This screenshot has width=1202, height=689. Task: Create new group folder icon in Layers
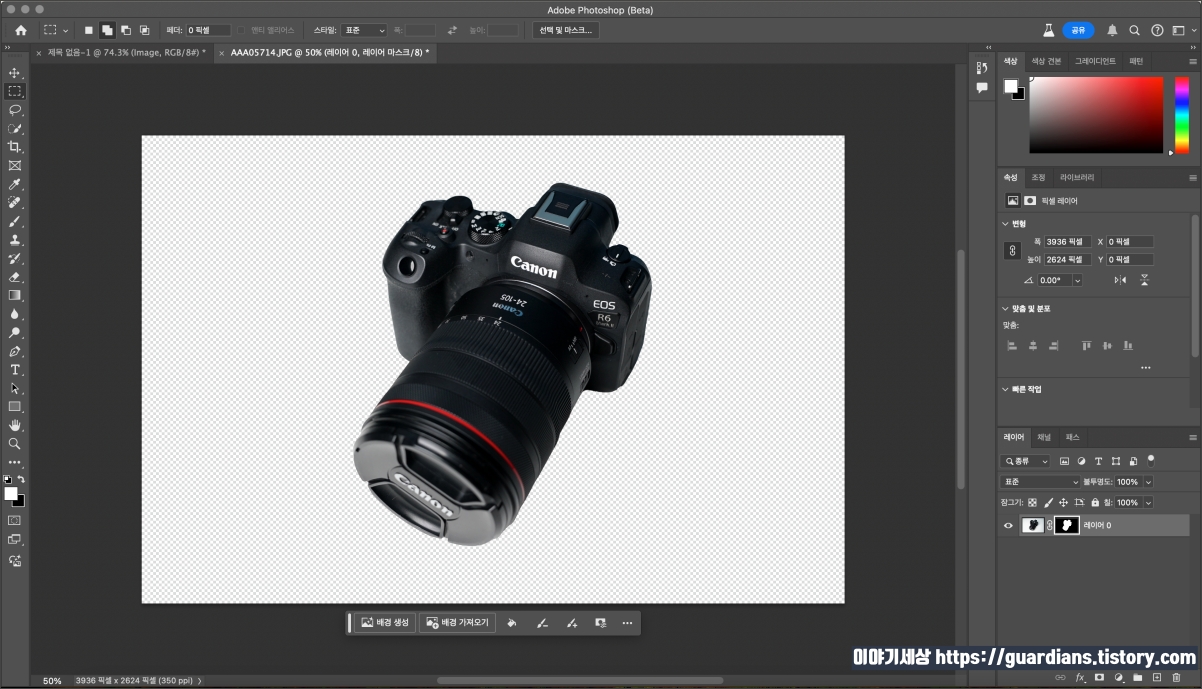point(1137,677)
